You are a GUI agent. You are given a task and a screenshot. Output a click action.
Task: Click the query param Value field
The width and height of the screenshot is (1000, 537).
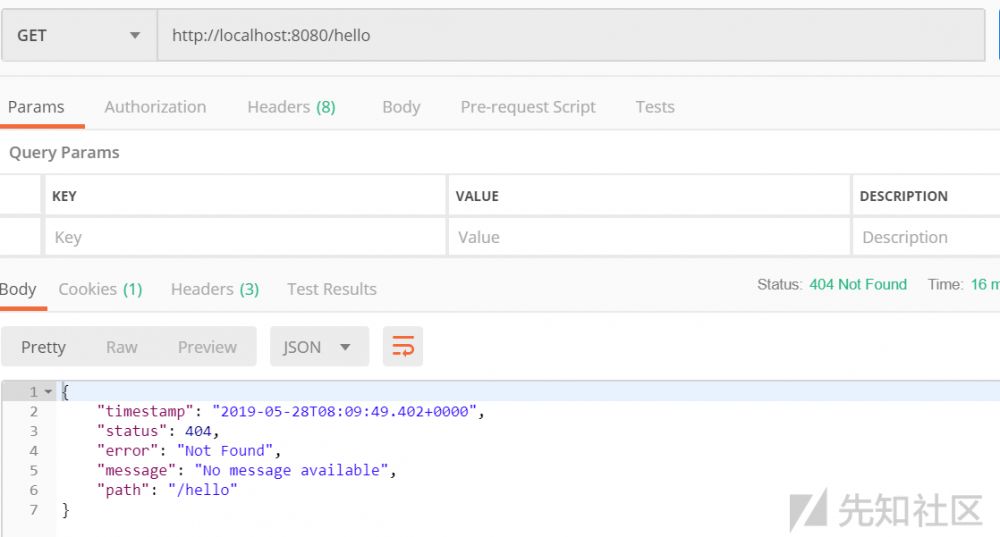tap(648, 237)
